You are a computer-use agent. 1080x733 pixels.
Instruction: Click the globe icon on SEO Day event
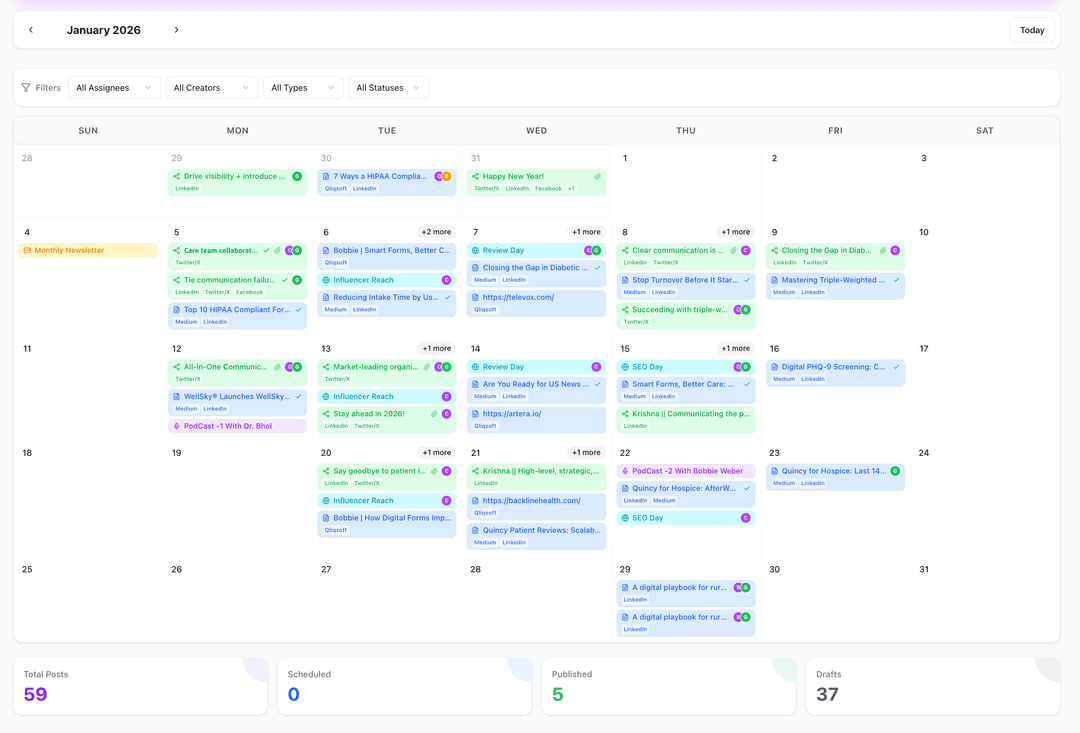(626, 367)
